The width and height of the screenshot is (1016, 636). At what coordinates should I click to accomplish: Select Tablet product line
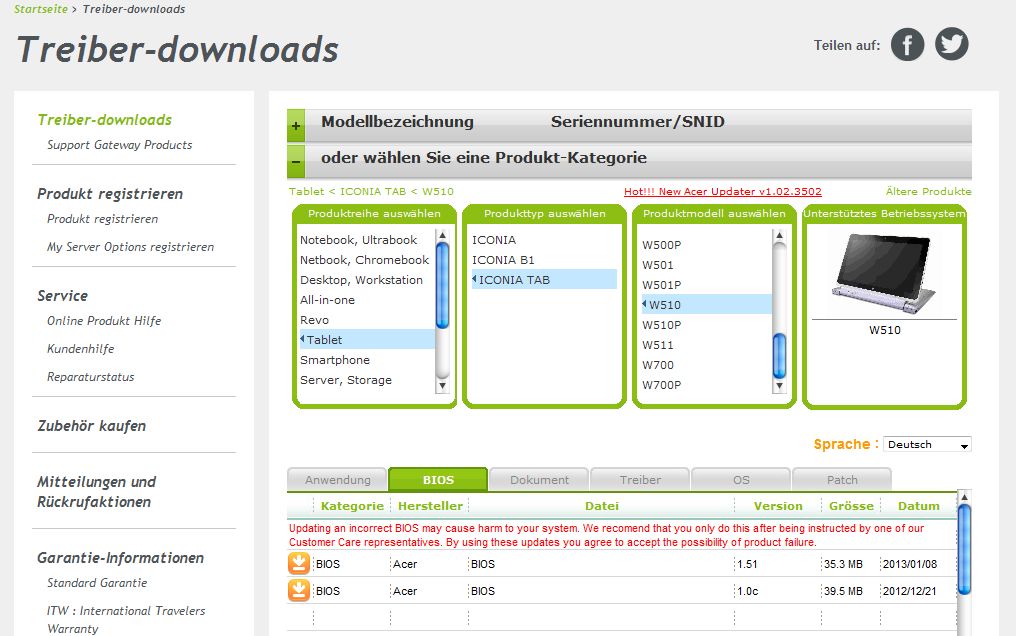pos(366,339)
